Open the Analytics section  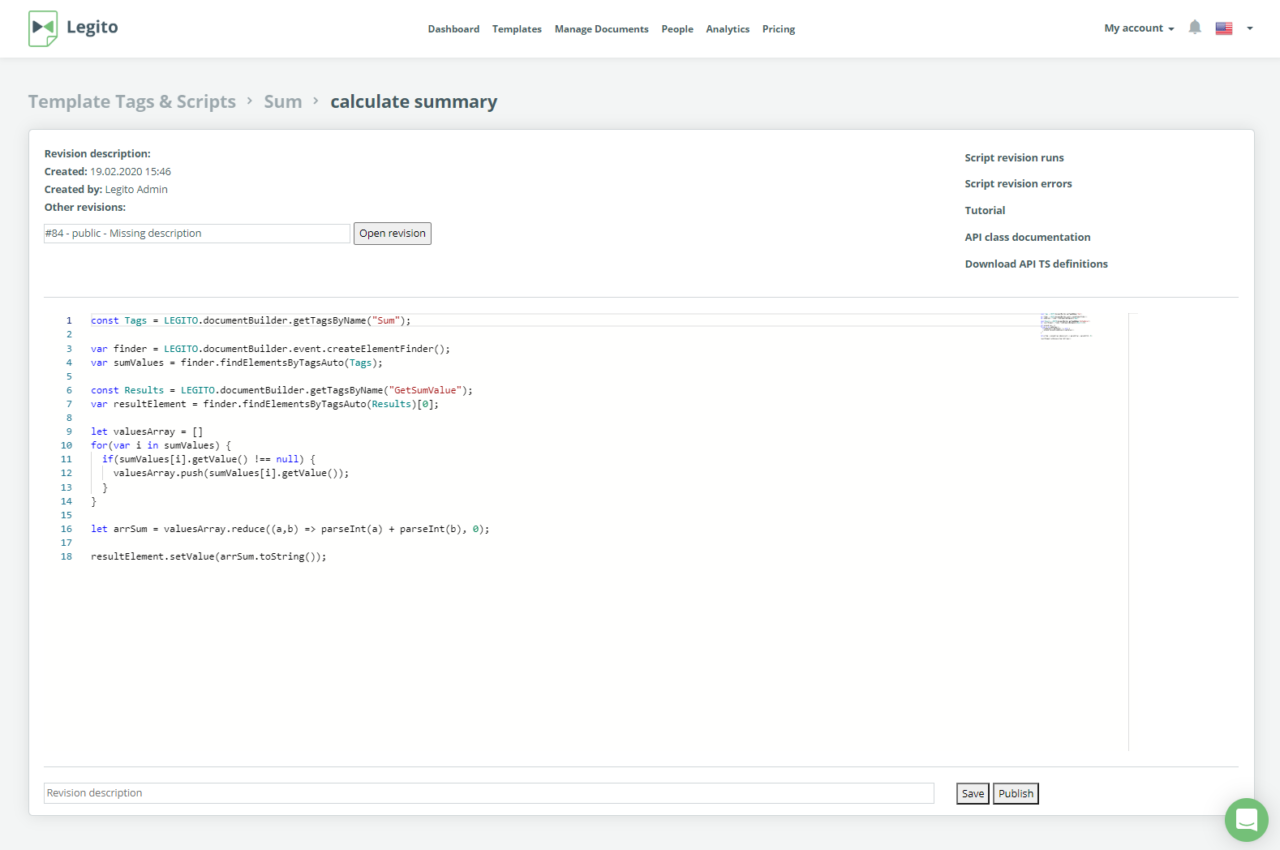click(727, 29)
